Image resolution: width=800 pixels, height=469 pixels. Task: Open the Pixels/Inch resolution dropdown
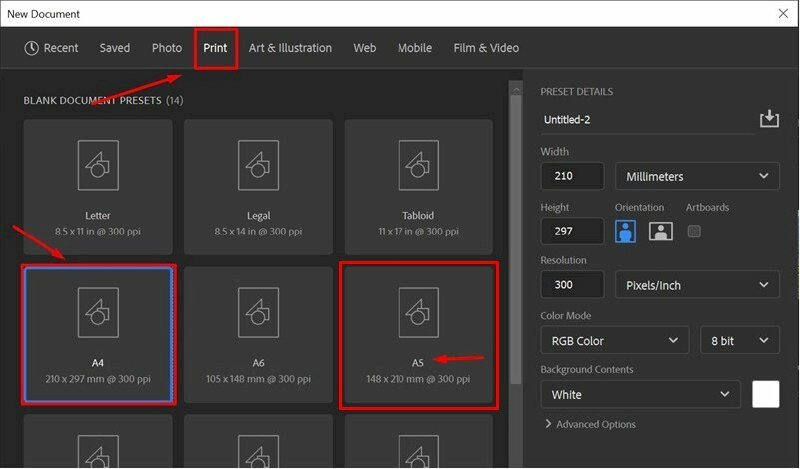pyautogui.click(x=697, y=284)
